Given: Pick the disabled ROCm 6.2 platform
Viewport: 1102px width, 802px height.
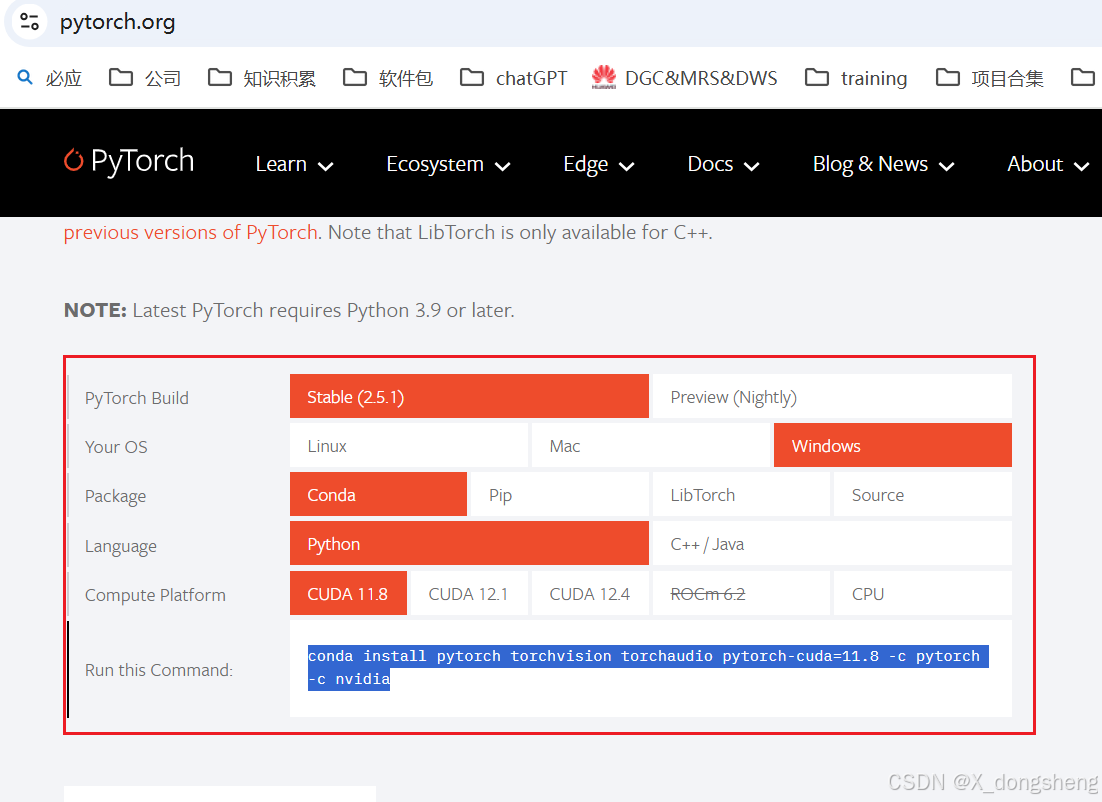Looking at the screenshot, I should [x=741, y=593].
